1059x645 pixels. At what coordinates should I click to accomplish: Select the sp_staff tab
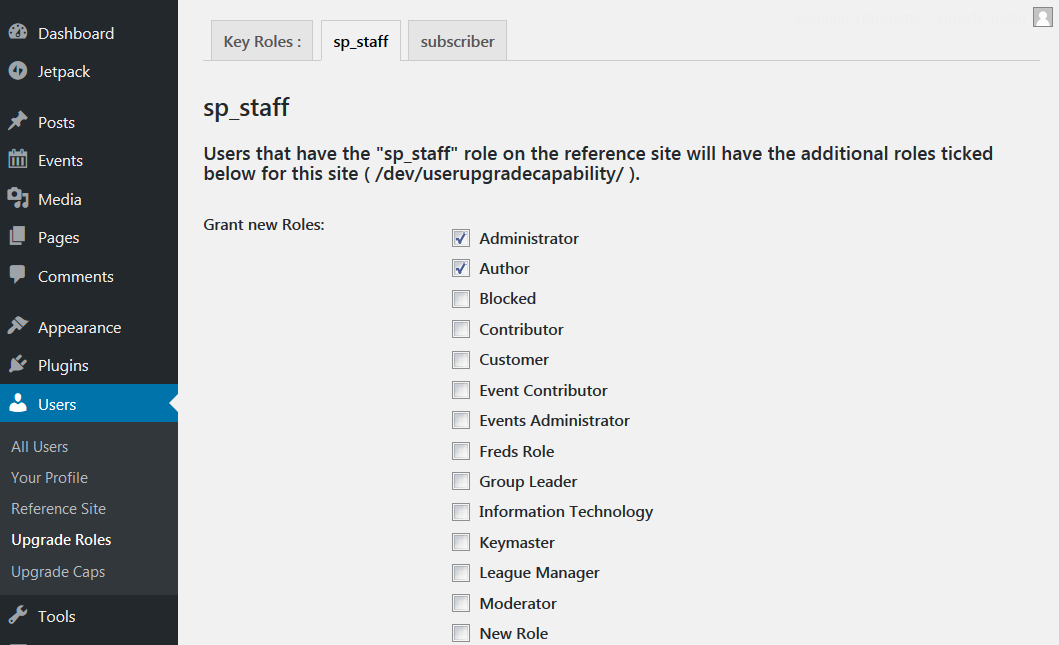click(361, 41)
